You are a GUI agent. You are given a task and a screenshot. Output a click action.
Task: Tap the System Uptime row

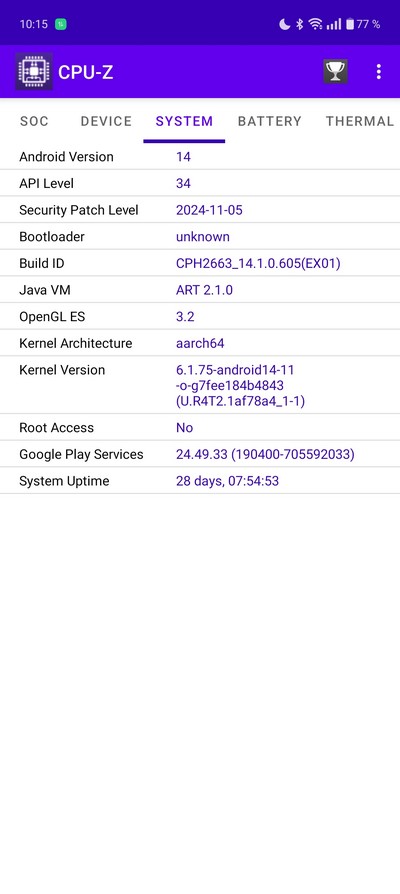pos(200,481)
